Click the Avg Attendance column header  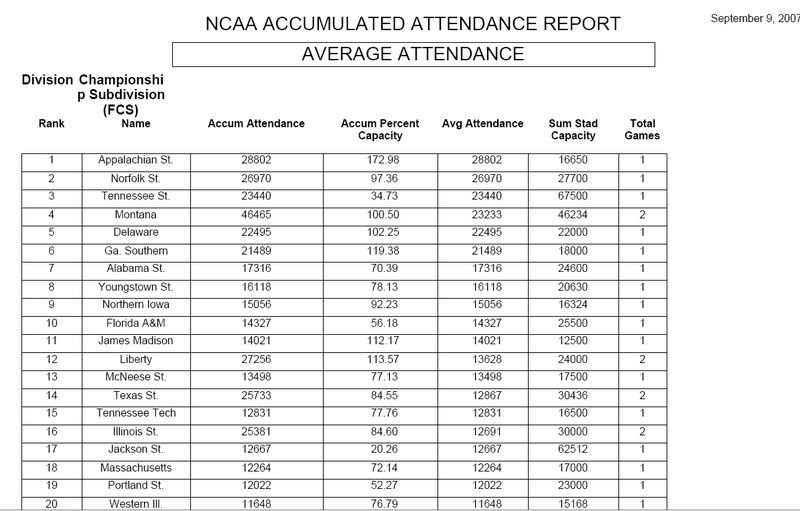(x=482, y=124)
